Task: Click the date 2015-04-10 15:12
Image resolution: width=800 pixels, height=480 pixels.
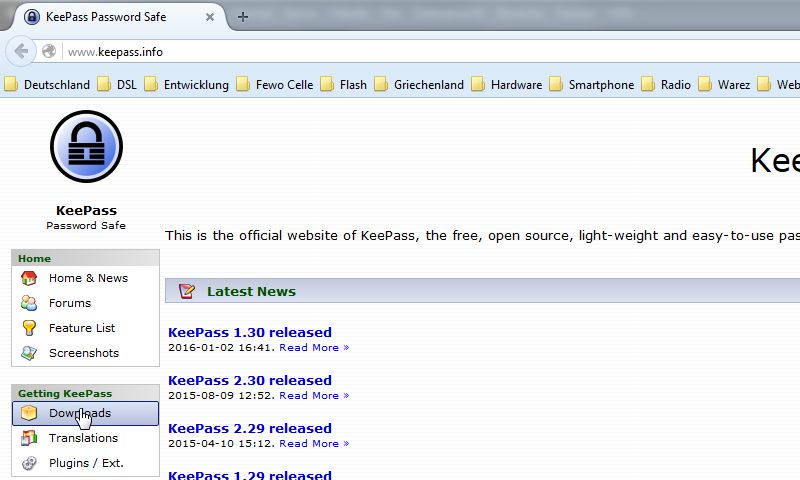Action: [221, 443]
